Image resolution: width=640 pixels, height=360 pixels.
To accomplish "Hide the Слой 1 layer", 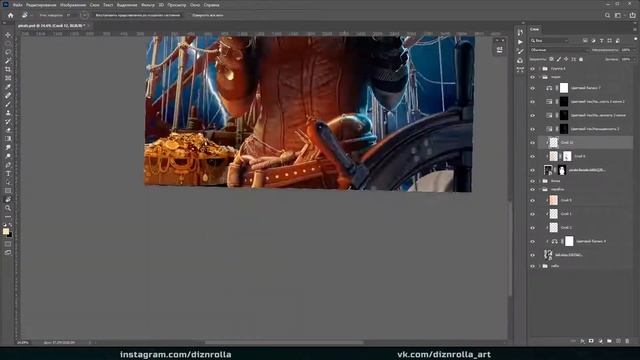I will (532, 214).
